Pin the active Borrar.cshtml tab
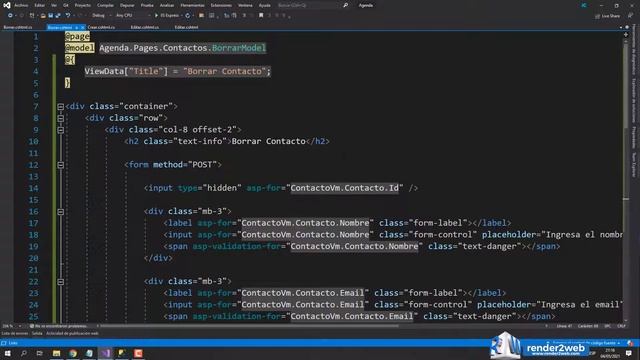Viewport: 640px width, 360px height. point(77,27)
